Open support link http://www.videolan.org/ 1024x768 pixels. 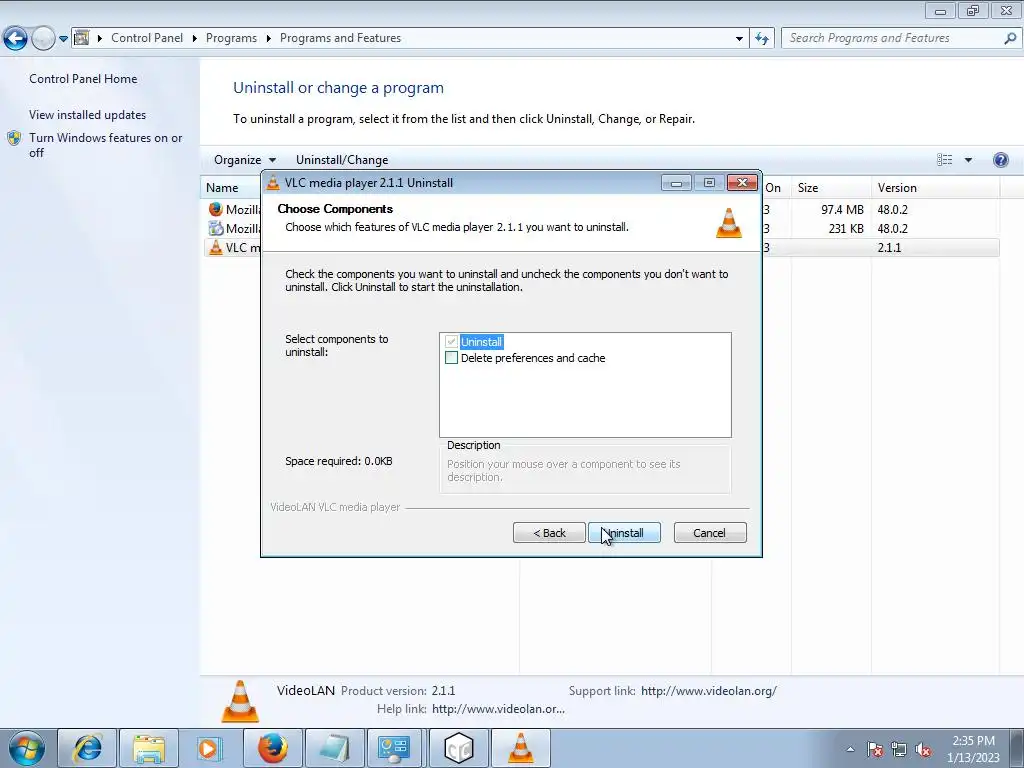709,691
